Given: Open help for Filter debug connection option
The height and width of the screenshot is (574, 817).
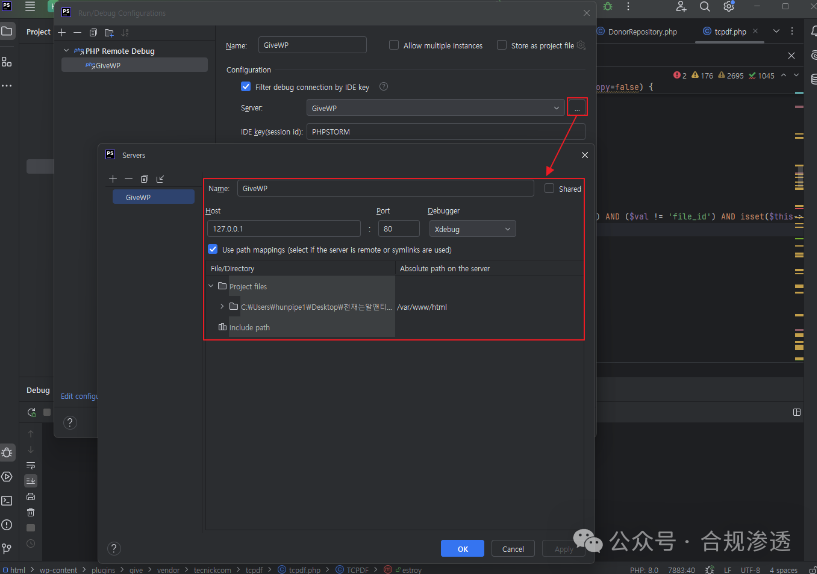Looking at the screenshot, I should point(383,87).
